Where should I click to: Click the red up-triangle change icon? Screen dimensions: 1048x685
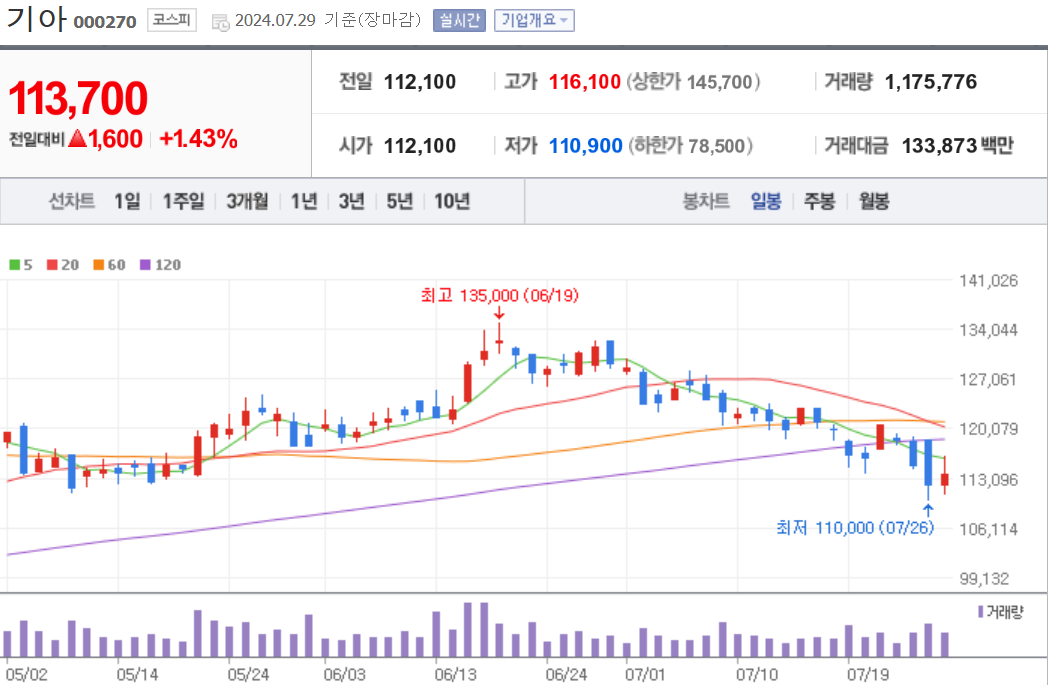[78, 138]
